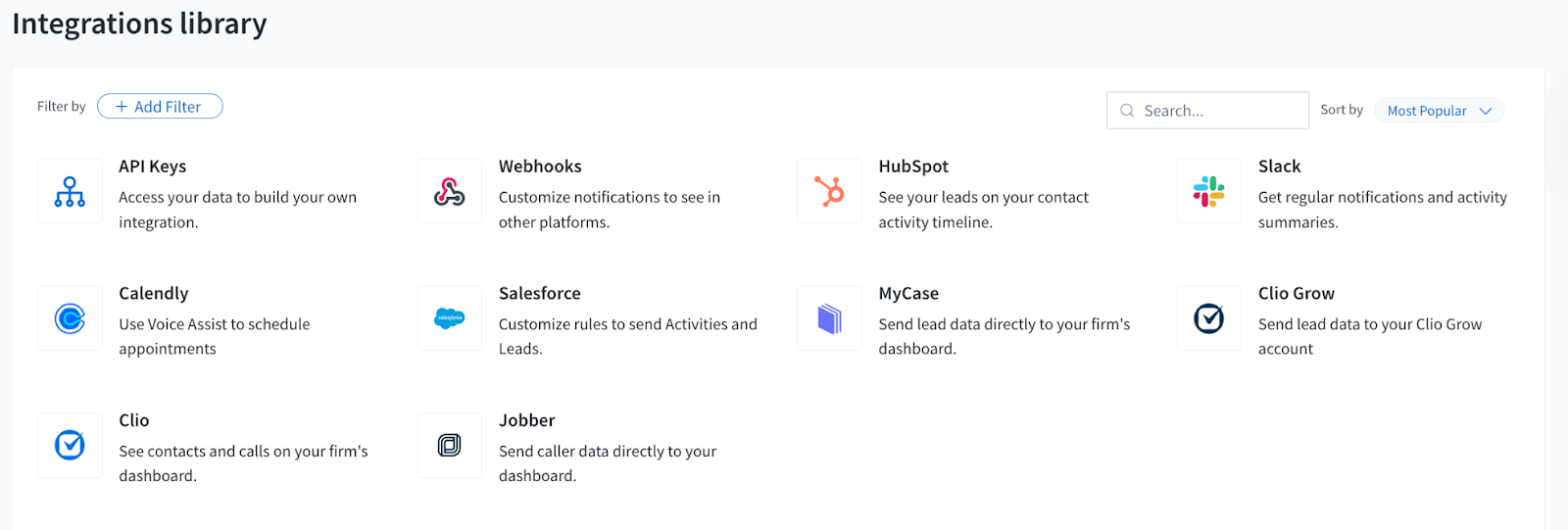Viewport: 1568px width, 530px height.
Task: Click the Clio Grow title link
Action: (x=1297, y=294)
